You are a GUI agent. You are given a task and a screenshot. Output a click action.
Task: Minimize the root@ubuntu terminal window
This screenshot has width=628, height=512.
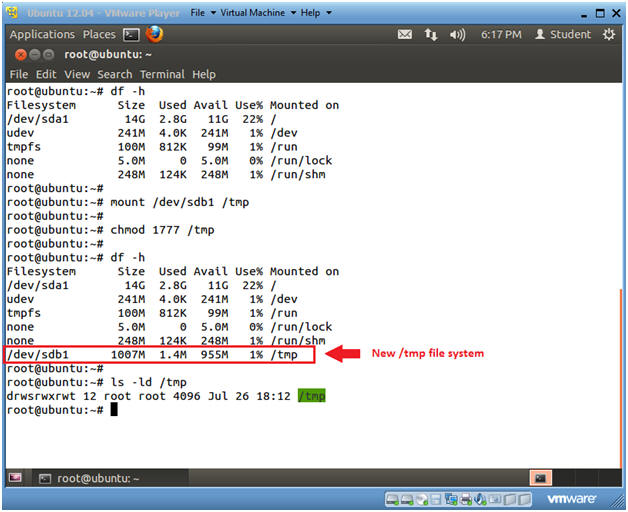pyautogui.click(x=35, y=54)
